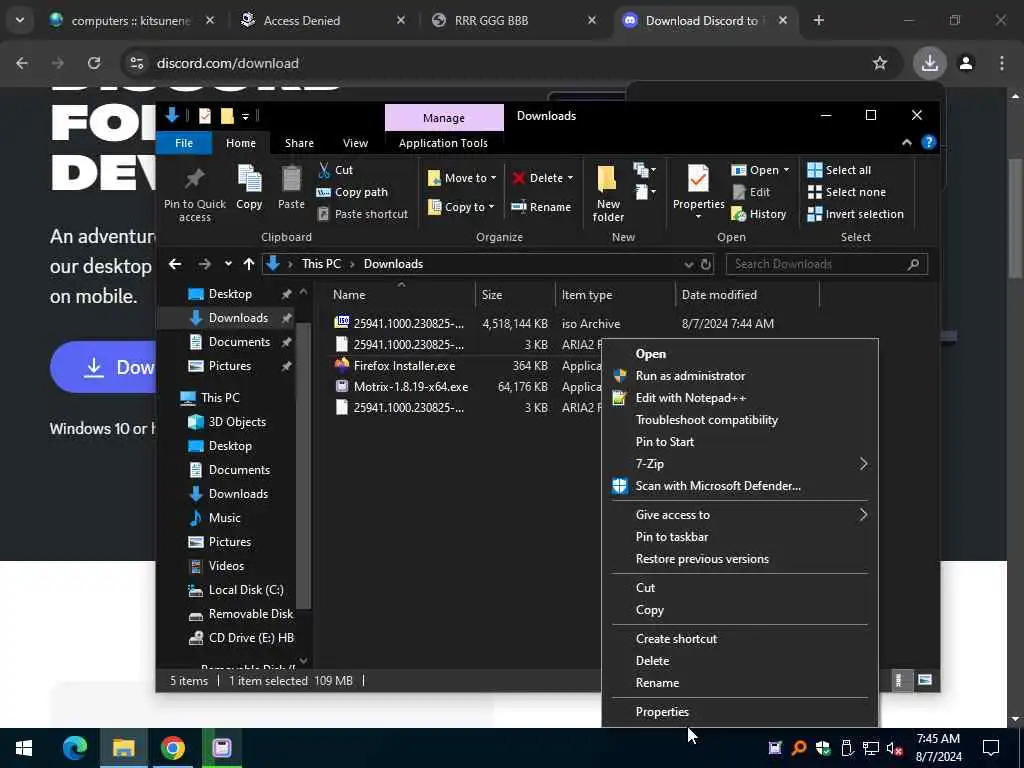The width and height of the screenshot is (1024, 768).
Task: Switch to the View ribbon tab
Action: coord(355,143)
